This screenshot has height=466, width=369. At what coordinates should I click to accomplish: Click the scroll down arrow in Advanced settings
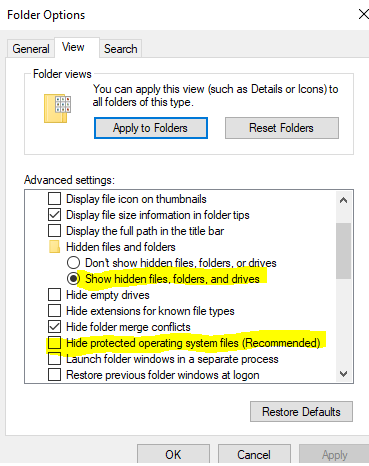pos(343,374)
